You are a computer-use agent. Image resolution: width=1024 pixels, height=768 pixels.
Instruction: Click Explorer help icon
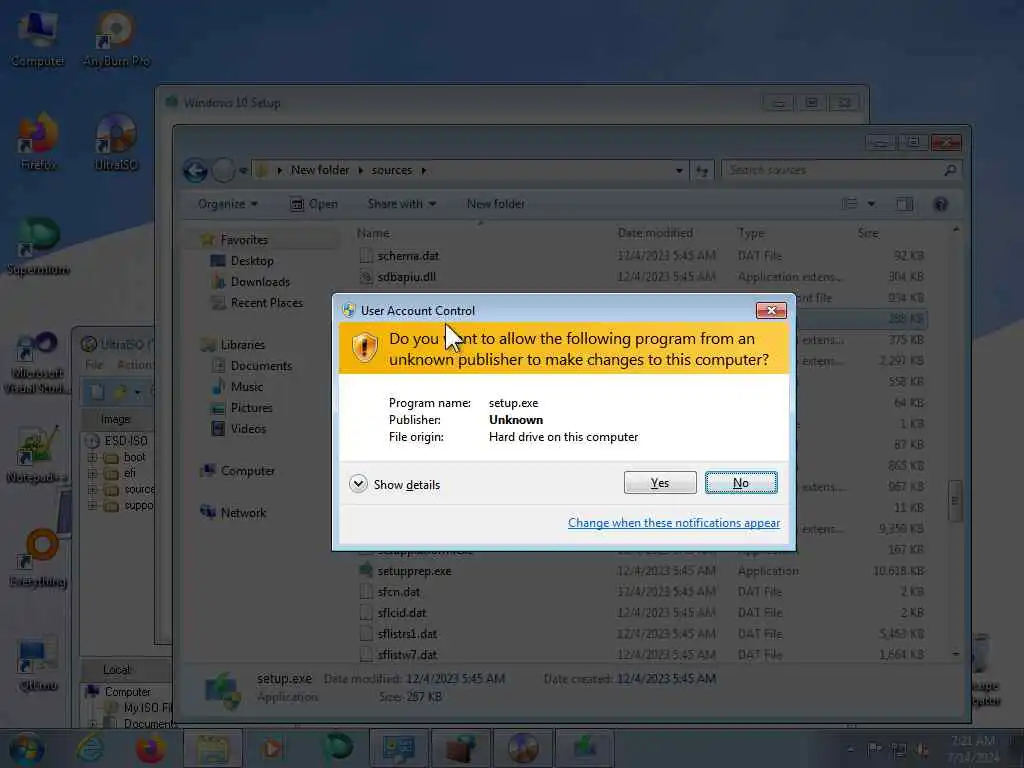[940, 204]
